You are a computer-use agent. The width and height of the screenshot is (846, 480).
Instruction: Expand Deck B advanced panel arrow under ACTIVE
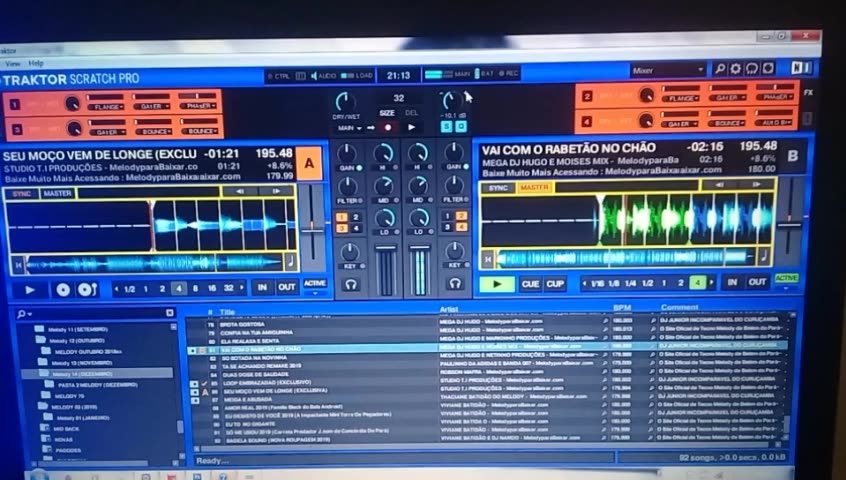pos(786,289)
